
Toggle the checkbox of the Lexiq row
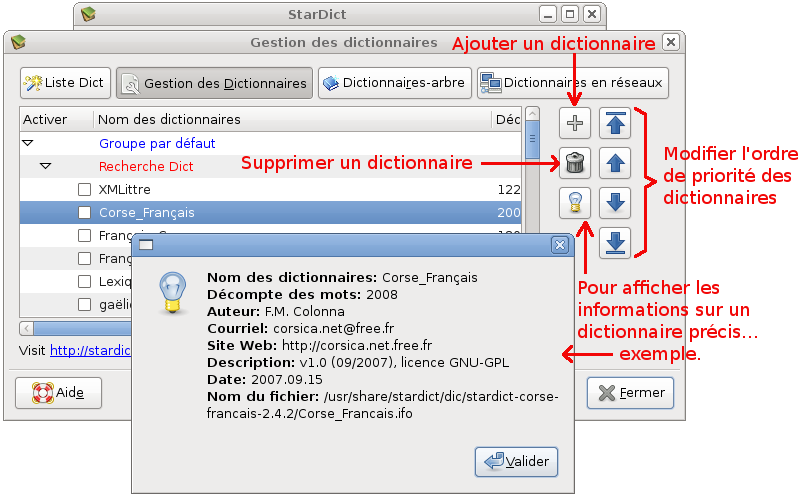tap(84, 281)
